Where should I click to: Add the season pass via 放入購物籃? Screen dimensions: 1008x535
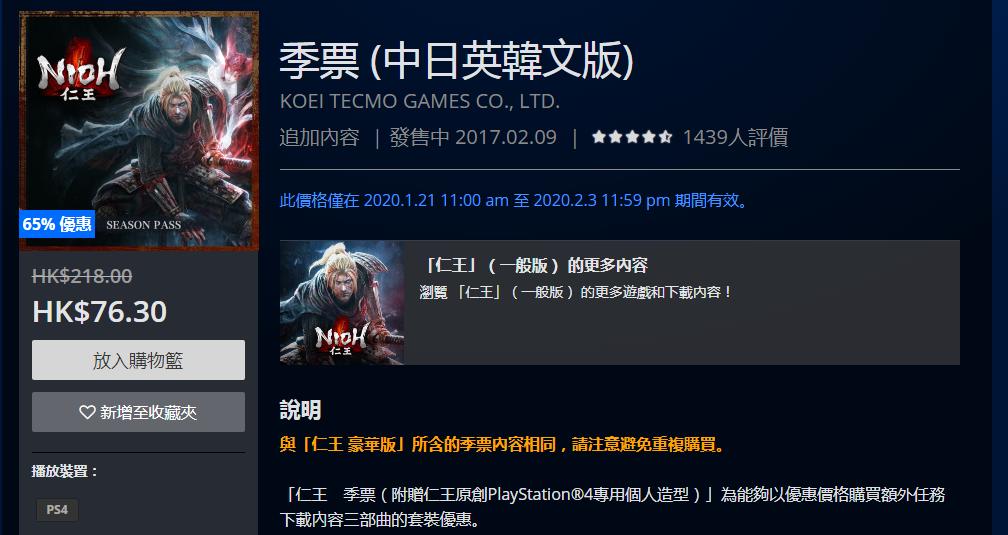138,360
